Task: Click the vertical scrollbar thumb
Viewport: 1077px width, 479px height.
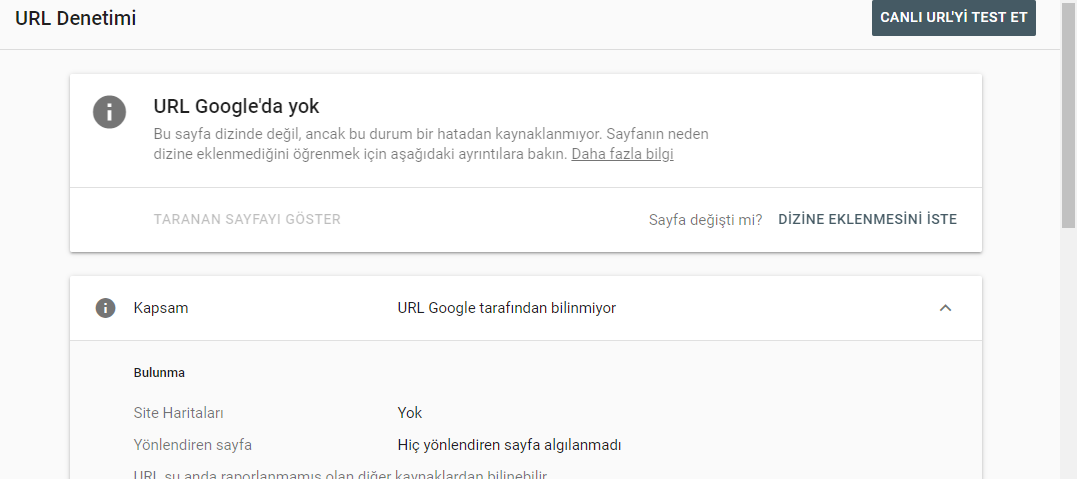Action: pos(1069,113)
